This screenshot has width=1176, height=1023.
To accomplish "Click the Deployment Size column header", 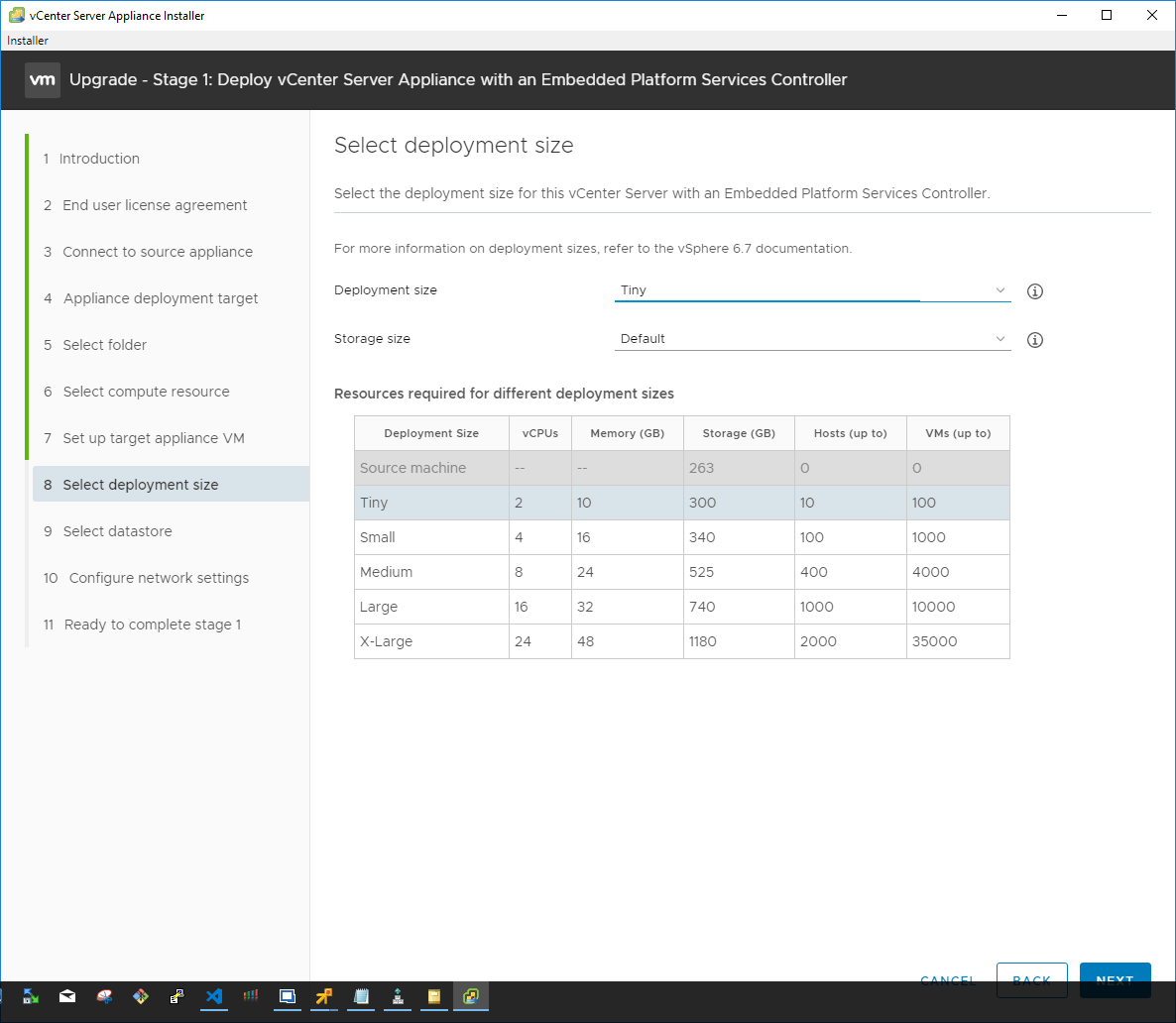I will click(x=431, y=433).
